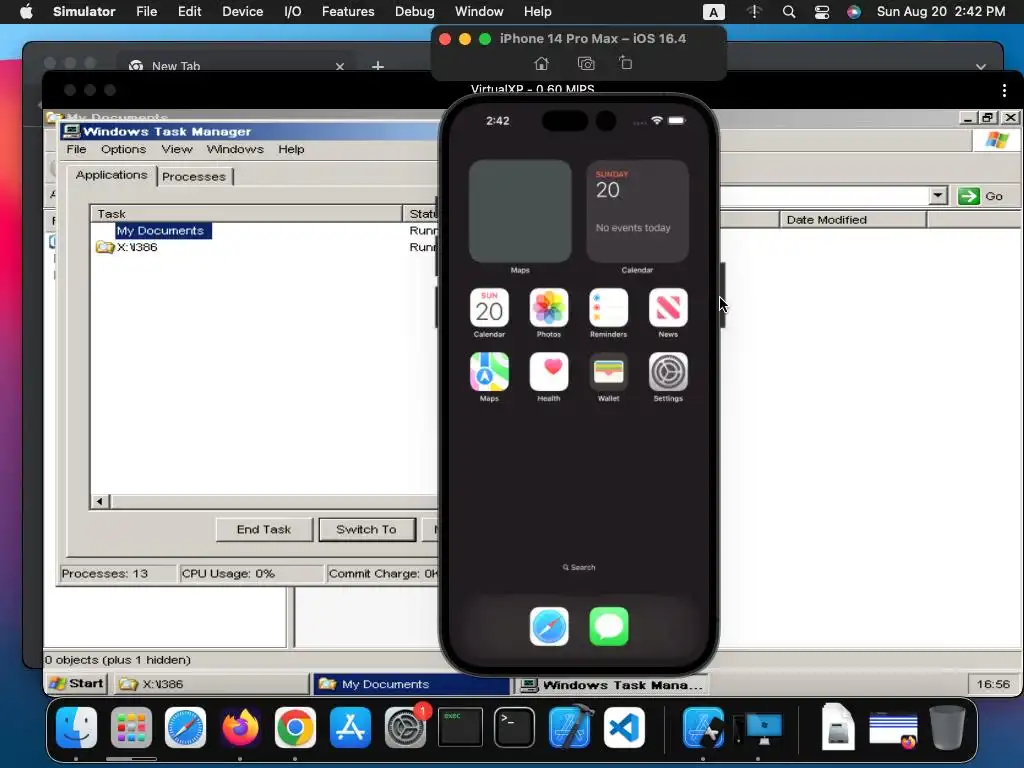
Task: Launch Safari from the iPhone dock
Action: tap(549, 626)
